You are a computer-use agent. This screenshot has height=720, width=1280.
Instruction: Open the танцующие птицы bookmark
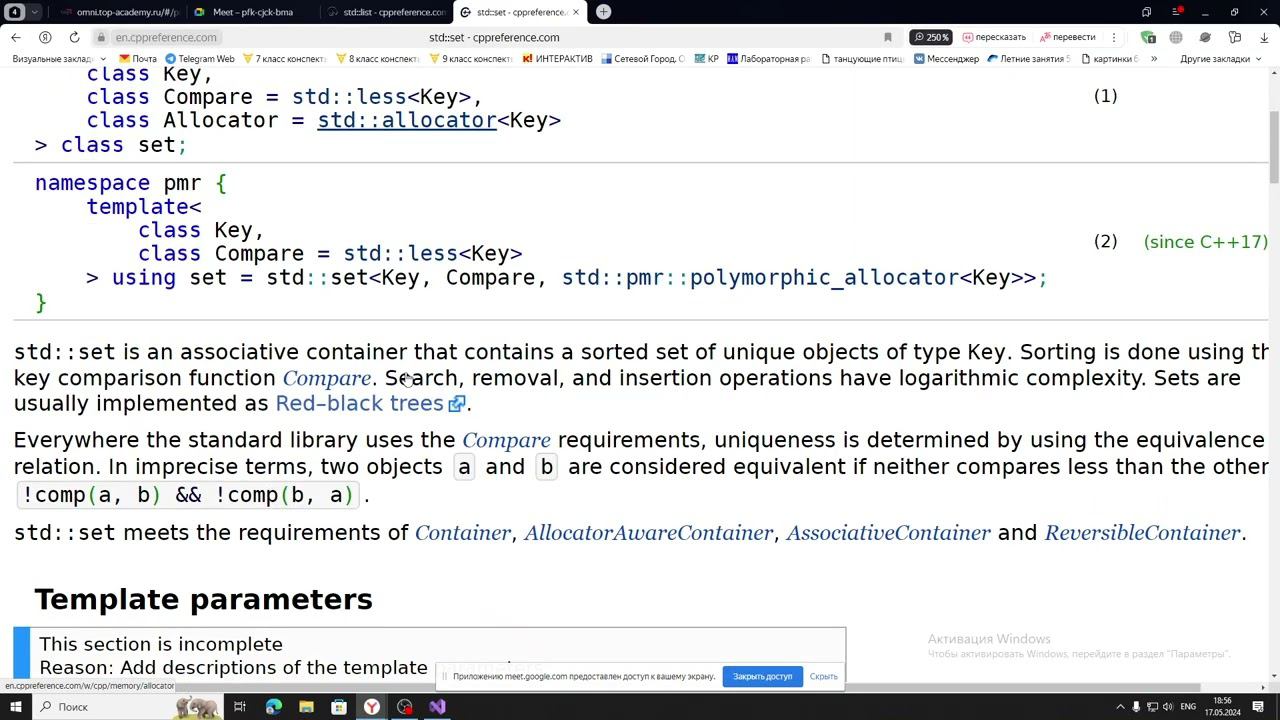pos(862,59)
